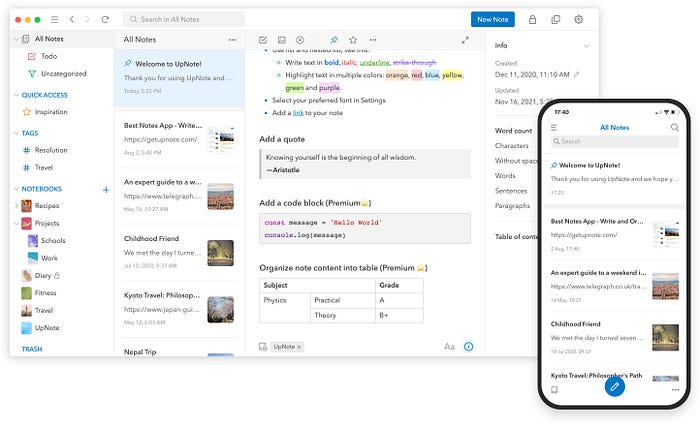Toggle the info panel circle icon
700x424 pixels.
468,347
